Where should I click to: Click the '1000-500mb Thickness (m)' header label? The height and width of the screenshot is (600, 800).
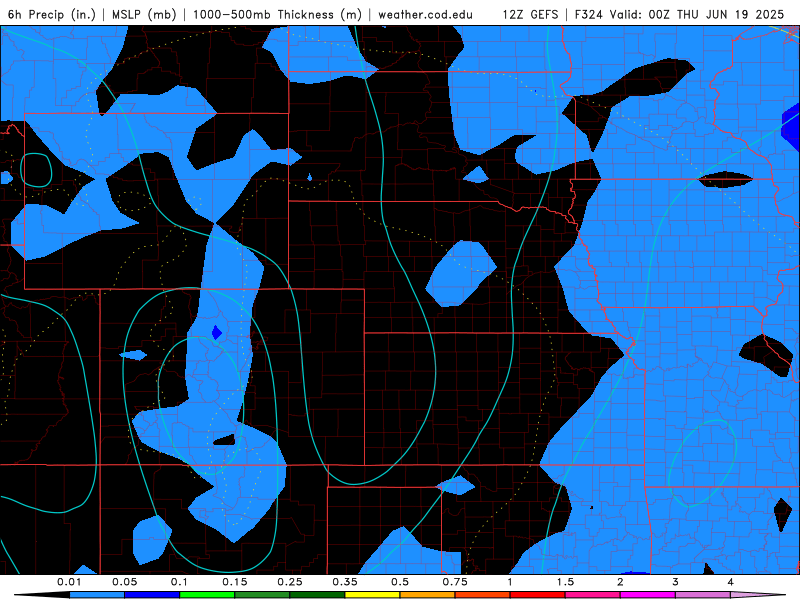tap(277, 14)
